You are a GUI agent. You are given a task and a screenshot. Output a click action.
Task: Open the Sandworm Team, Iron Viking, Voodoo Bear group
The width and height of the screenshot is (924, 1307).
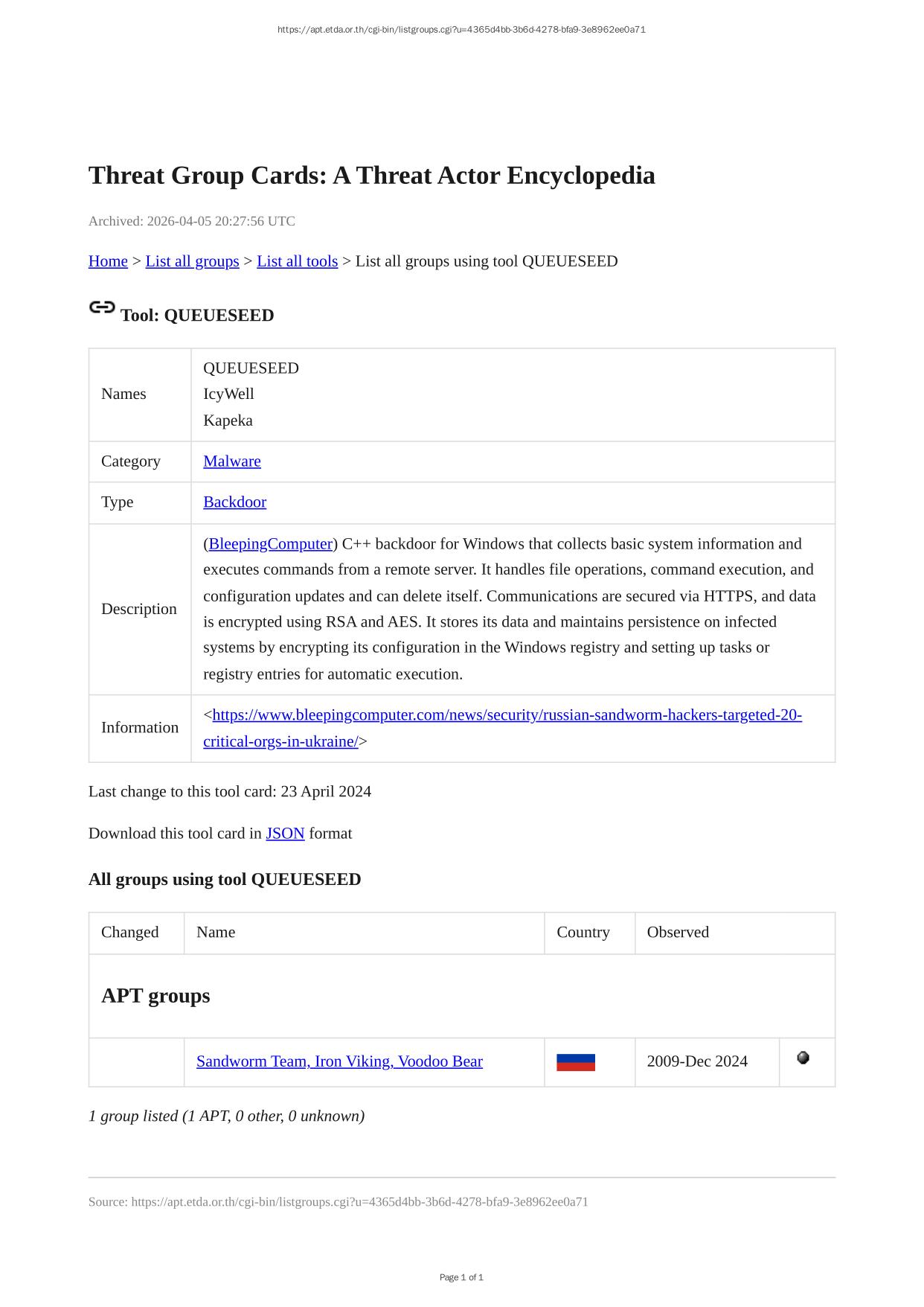pos(339,1061)
